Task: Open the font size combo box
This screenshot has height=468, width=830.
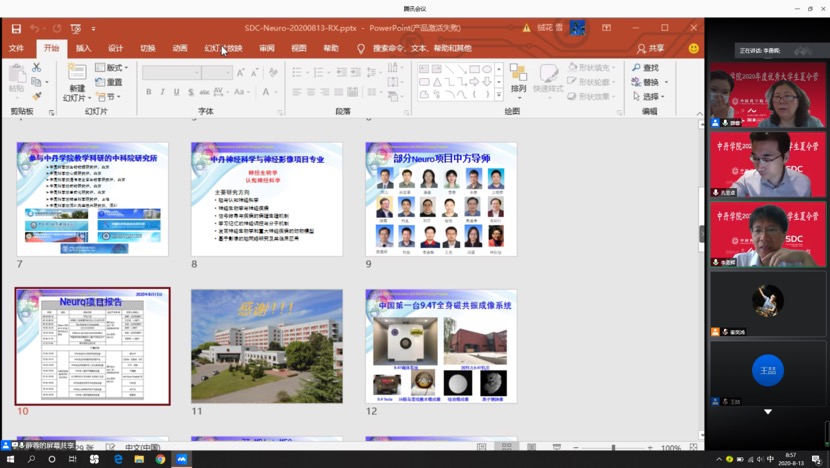Action: click(217, 73)
